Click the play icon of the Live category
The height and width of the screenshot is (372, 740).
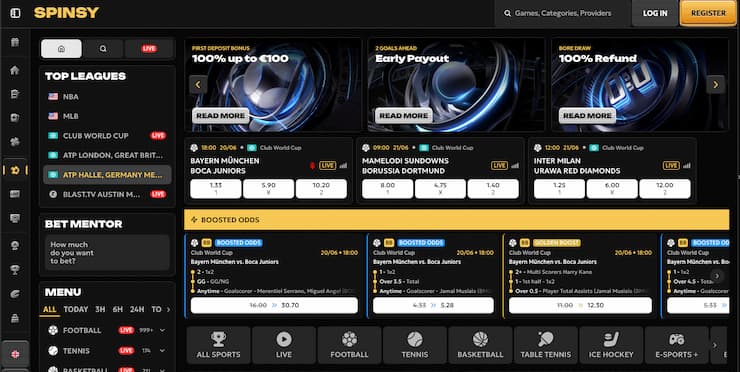284,338
